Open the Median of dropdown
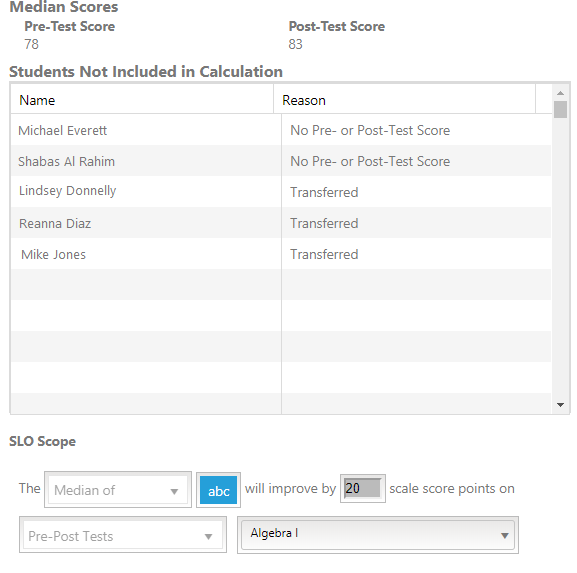The width and height of the screenshot is (577, 573). [118, 489]
